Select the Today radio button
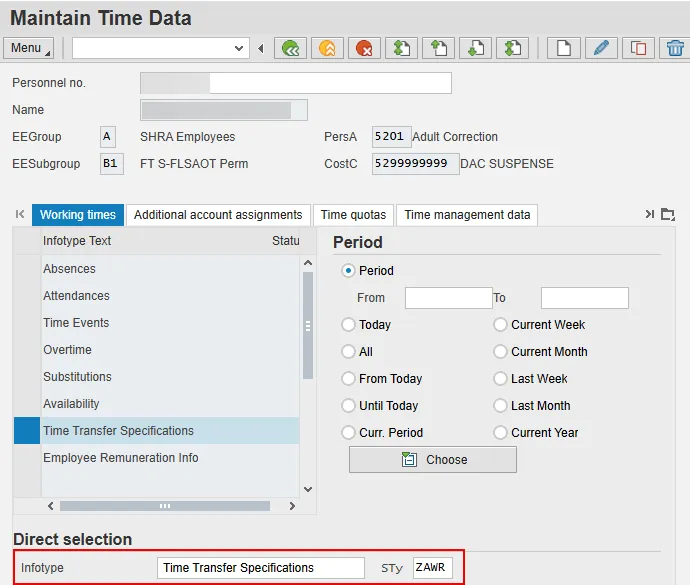 pyautogui.click(x=348, y=325)
